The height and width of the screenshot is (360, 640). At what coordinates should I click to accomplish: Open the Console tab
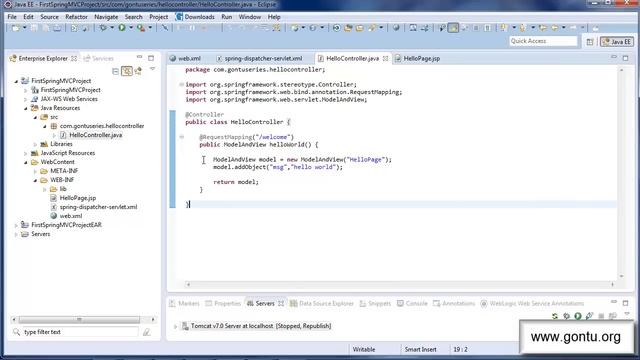pos(412,303)
